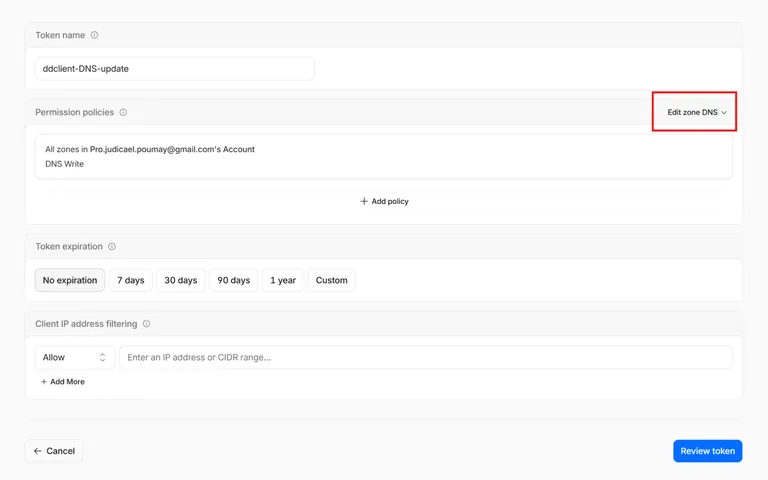Click the Add policy button
This screenshot has width=768, height=480.
384,201
